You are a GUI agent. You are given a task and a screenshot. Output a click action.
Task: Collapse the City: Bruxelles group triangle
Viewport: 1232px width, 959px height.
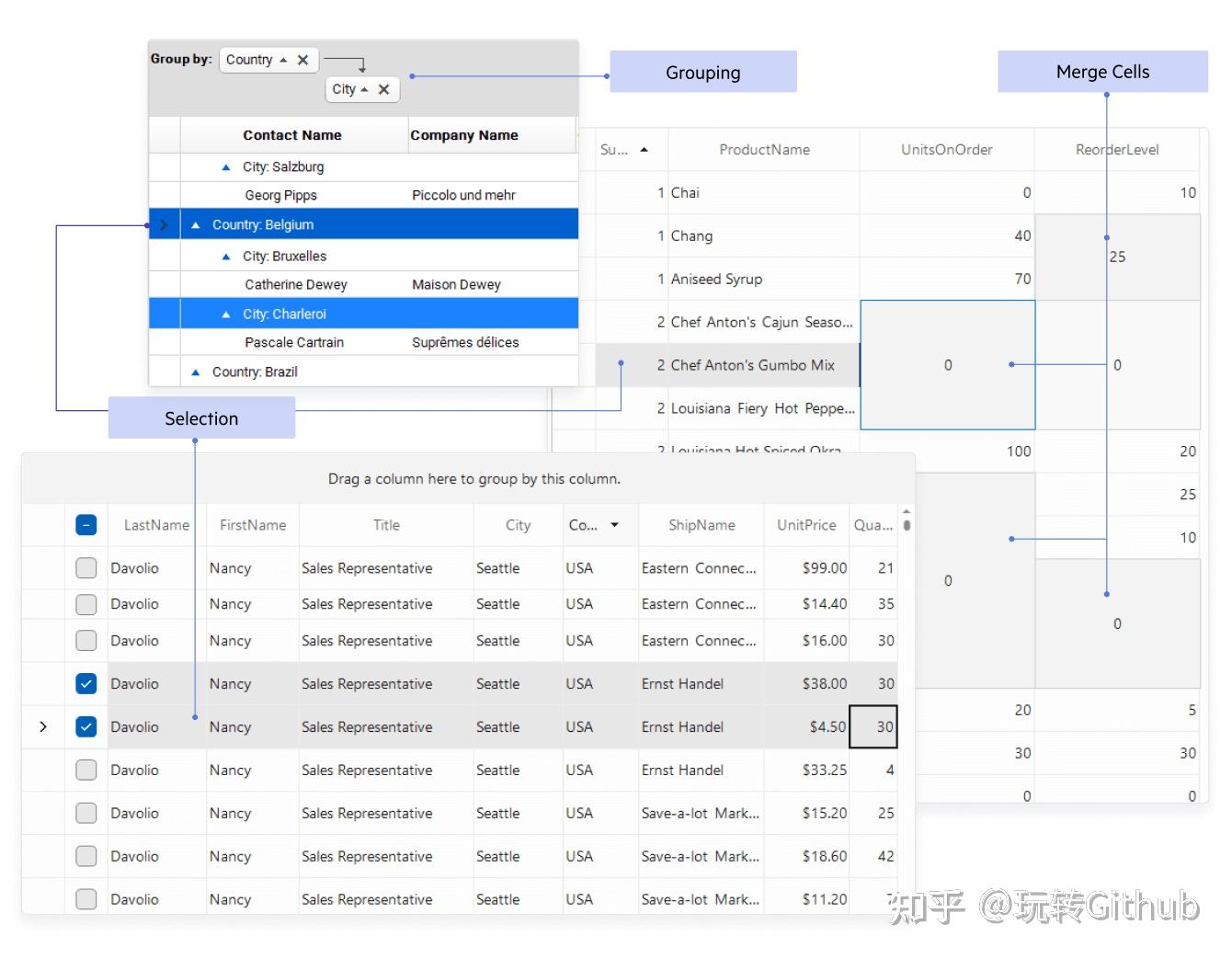point(225,256)
